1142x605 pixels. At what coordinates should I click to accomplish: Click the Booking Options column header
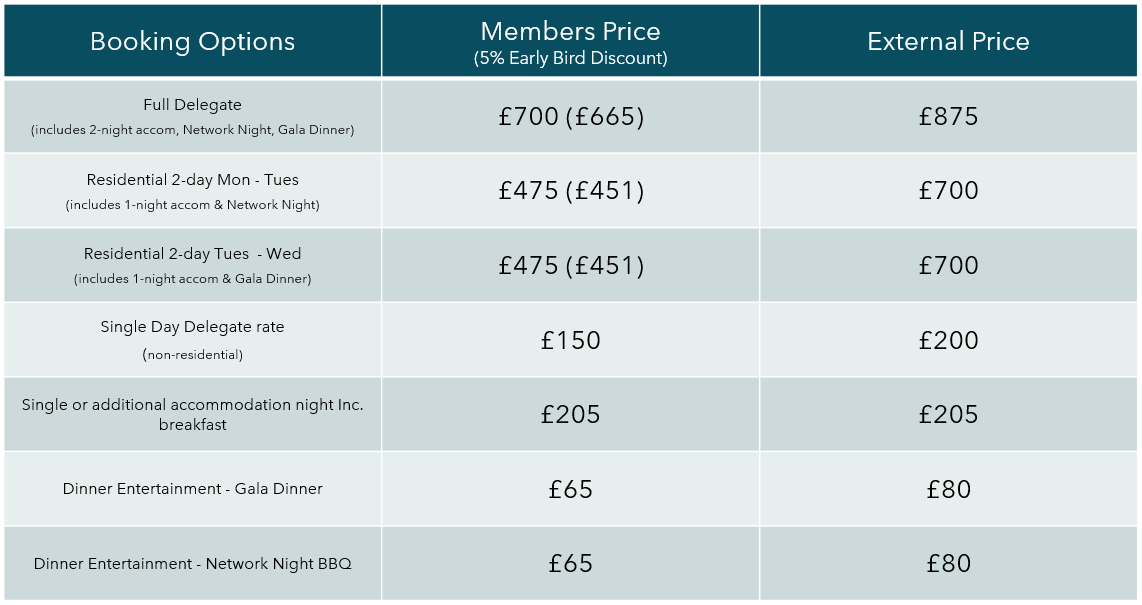click(x=192, y=41)
